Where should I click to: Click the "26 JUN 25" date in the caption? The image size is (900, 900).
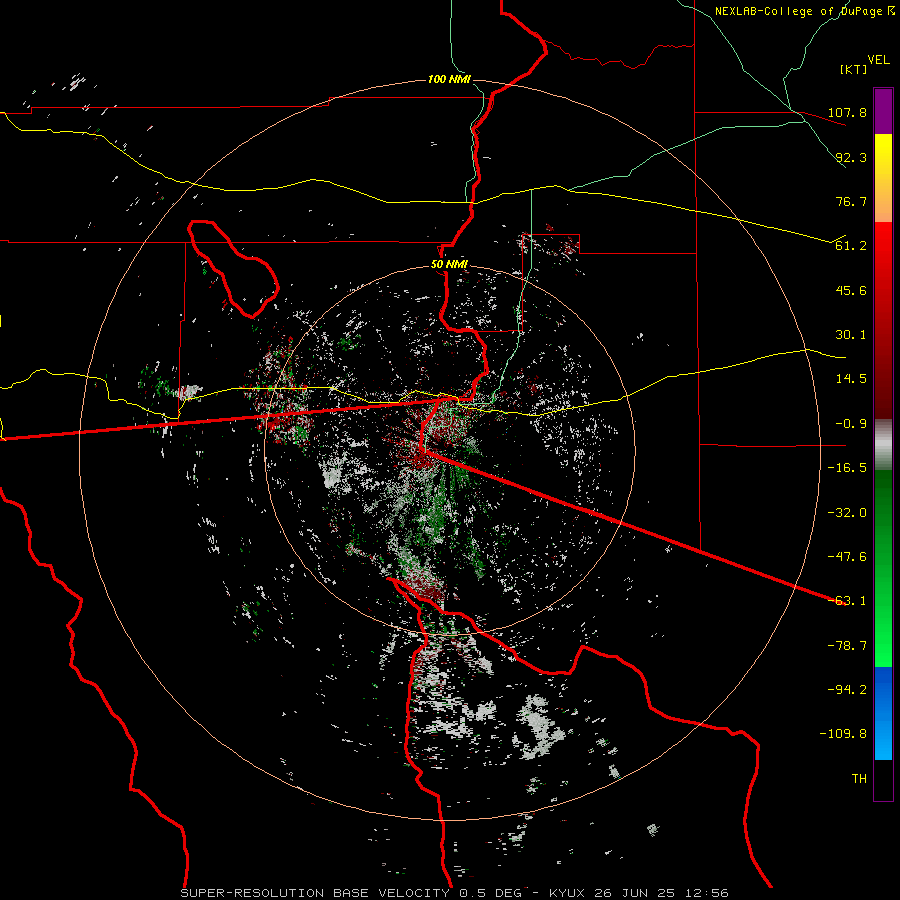pyautogui.click(x=635, y=893)
